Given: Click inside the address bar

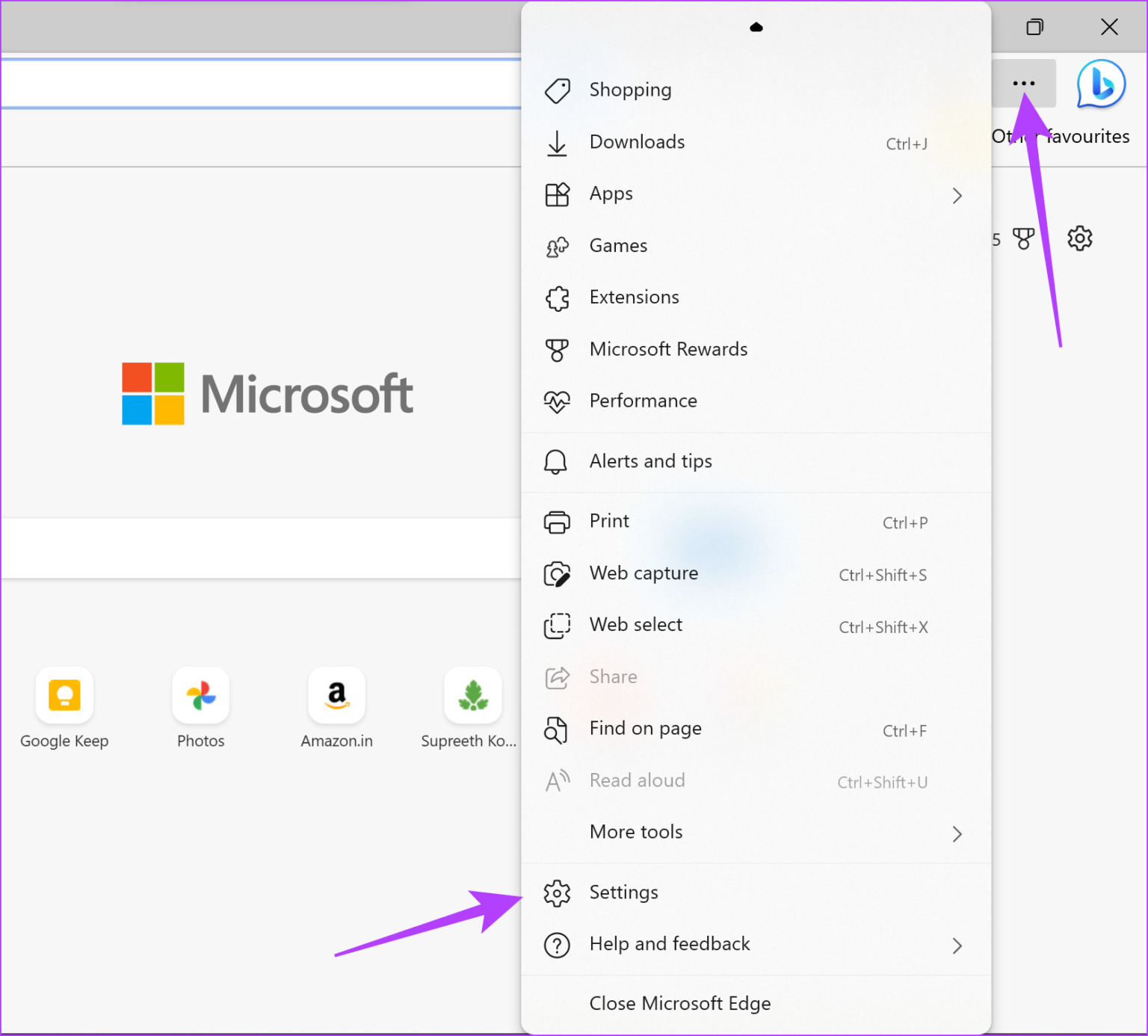Looking at the screenshot, I should pos(262,83).
